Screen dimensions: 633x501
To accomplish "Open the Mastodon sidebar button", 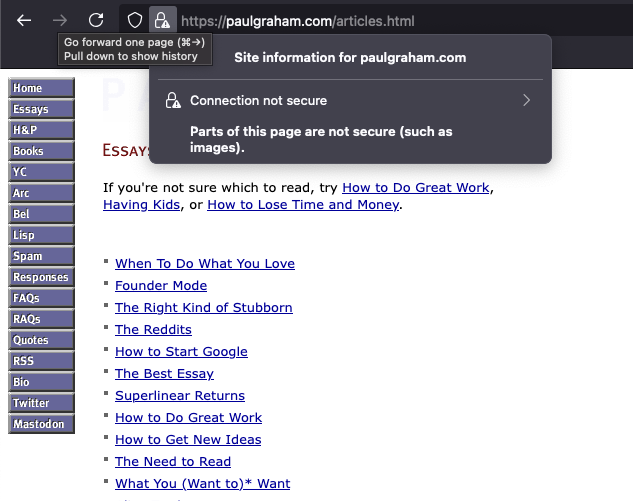I will pyautogui.click(x=41, y=424).
